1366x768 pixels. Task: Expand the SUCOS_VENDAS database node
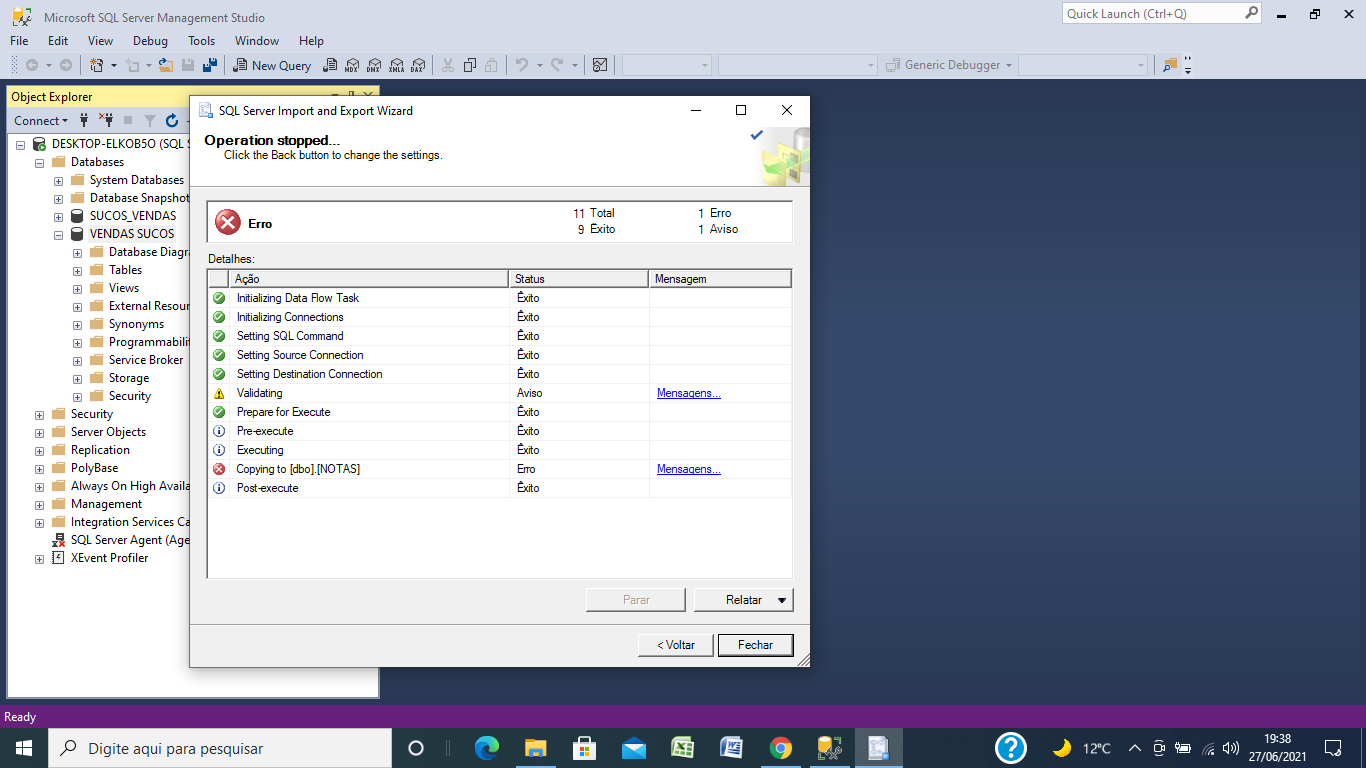coord(58,216)
